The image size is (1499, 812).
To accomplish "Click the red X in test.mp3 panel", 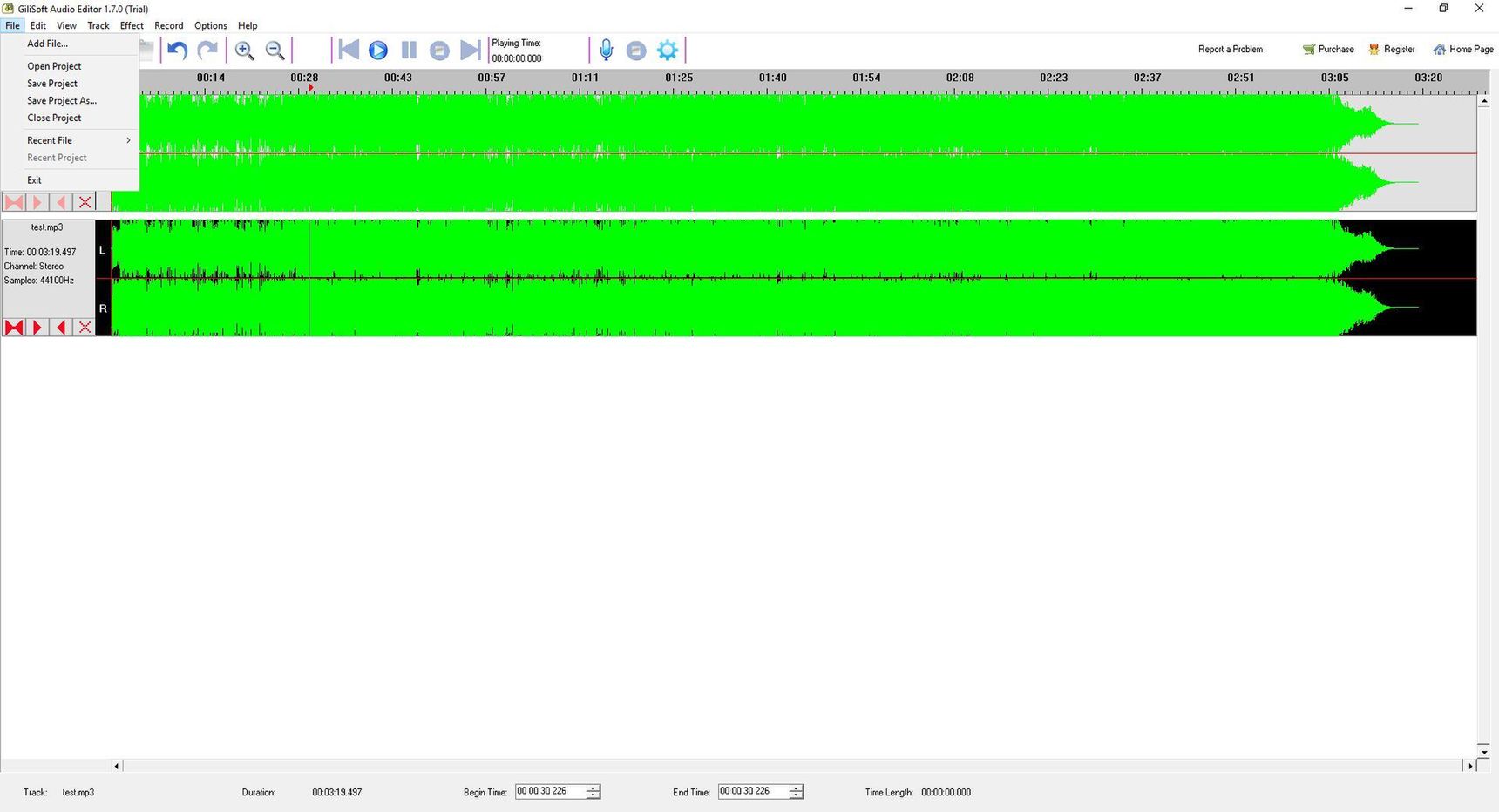I will 85,328.
